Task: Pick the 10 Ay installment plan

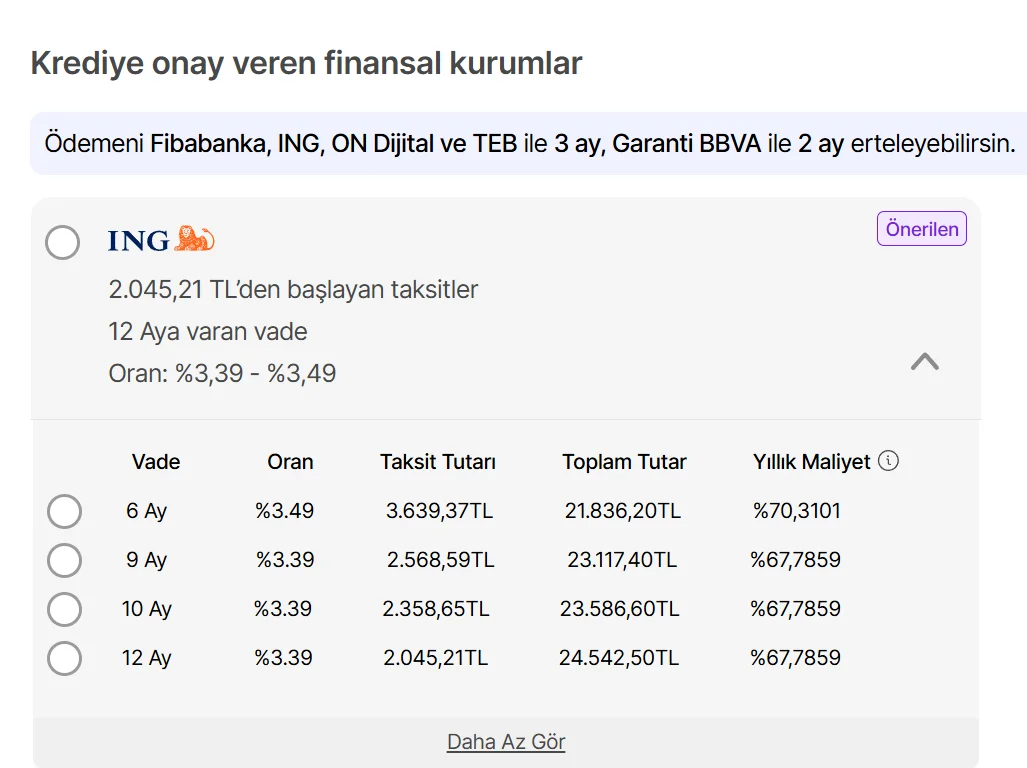Action: 65,610
